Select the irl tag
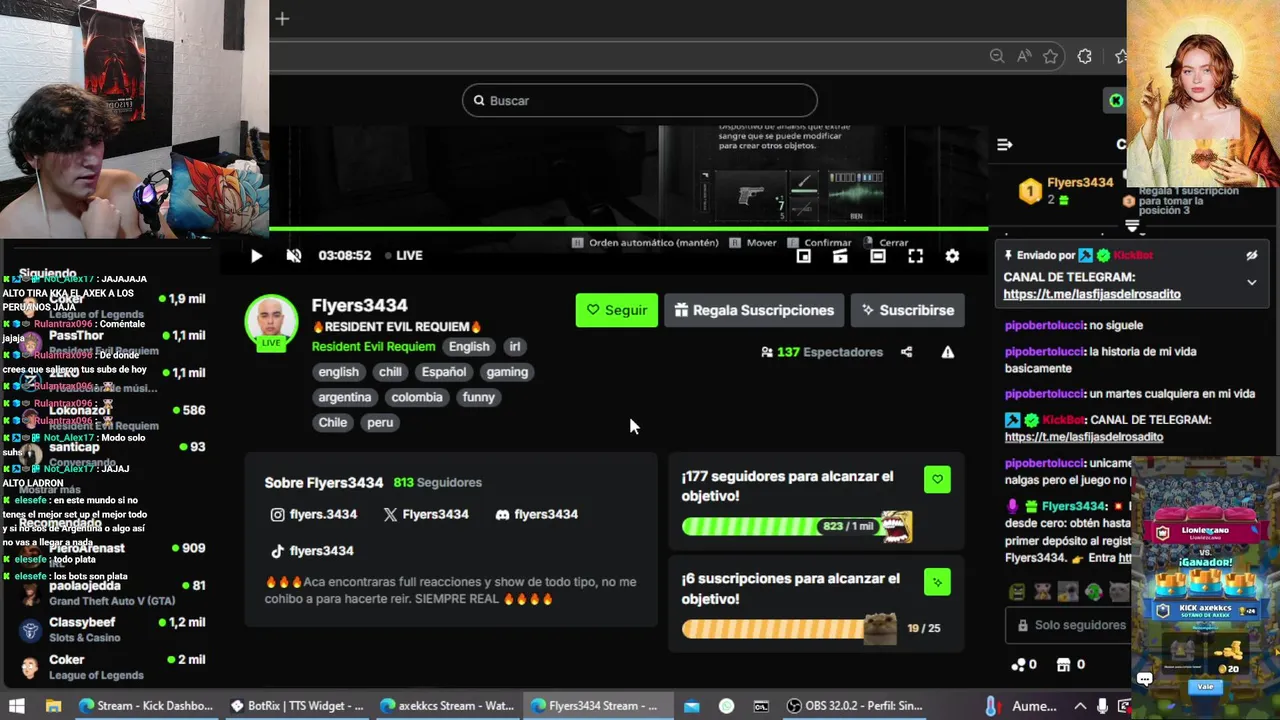Screen dimensions: 1280x720 pos(515,347)
